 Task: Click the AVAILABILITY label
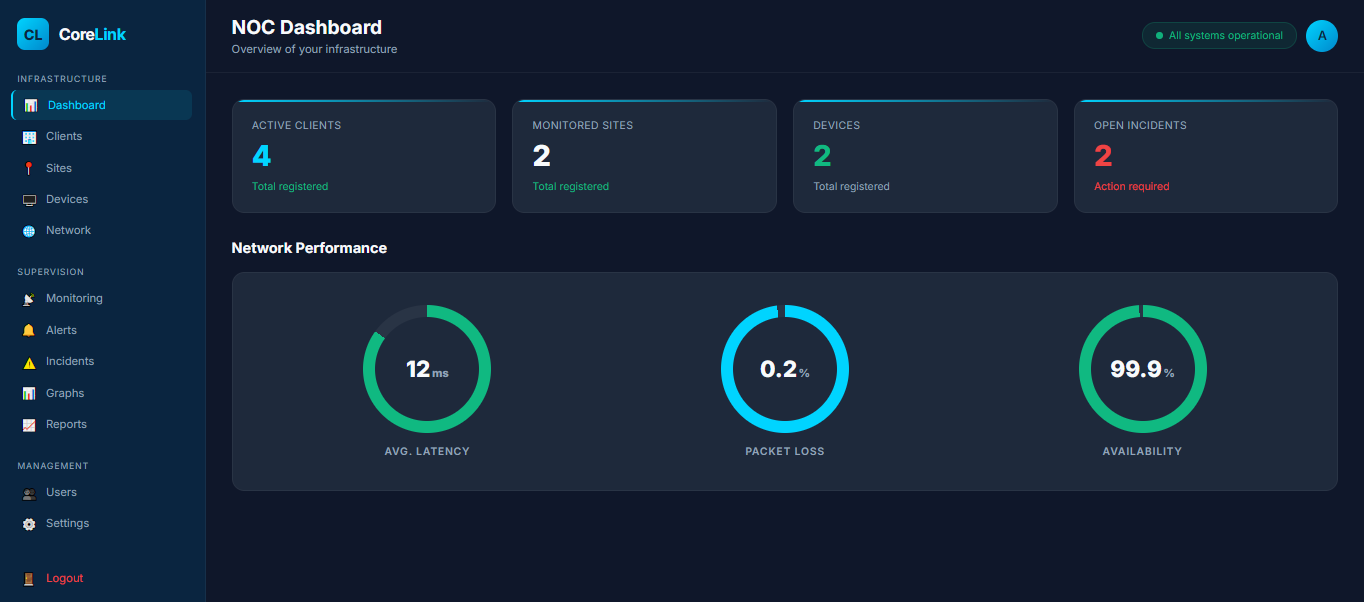tap(1142, 452)
